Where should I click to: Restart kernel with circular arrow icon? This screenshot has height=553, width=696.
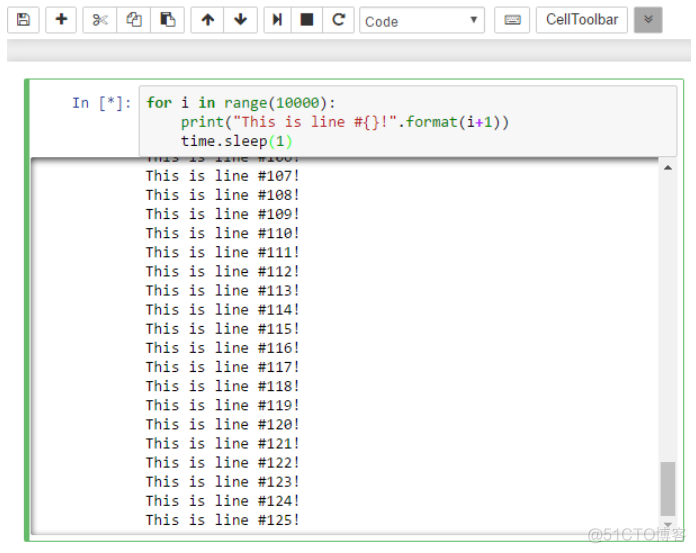coord(338,20)
